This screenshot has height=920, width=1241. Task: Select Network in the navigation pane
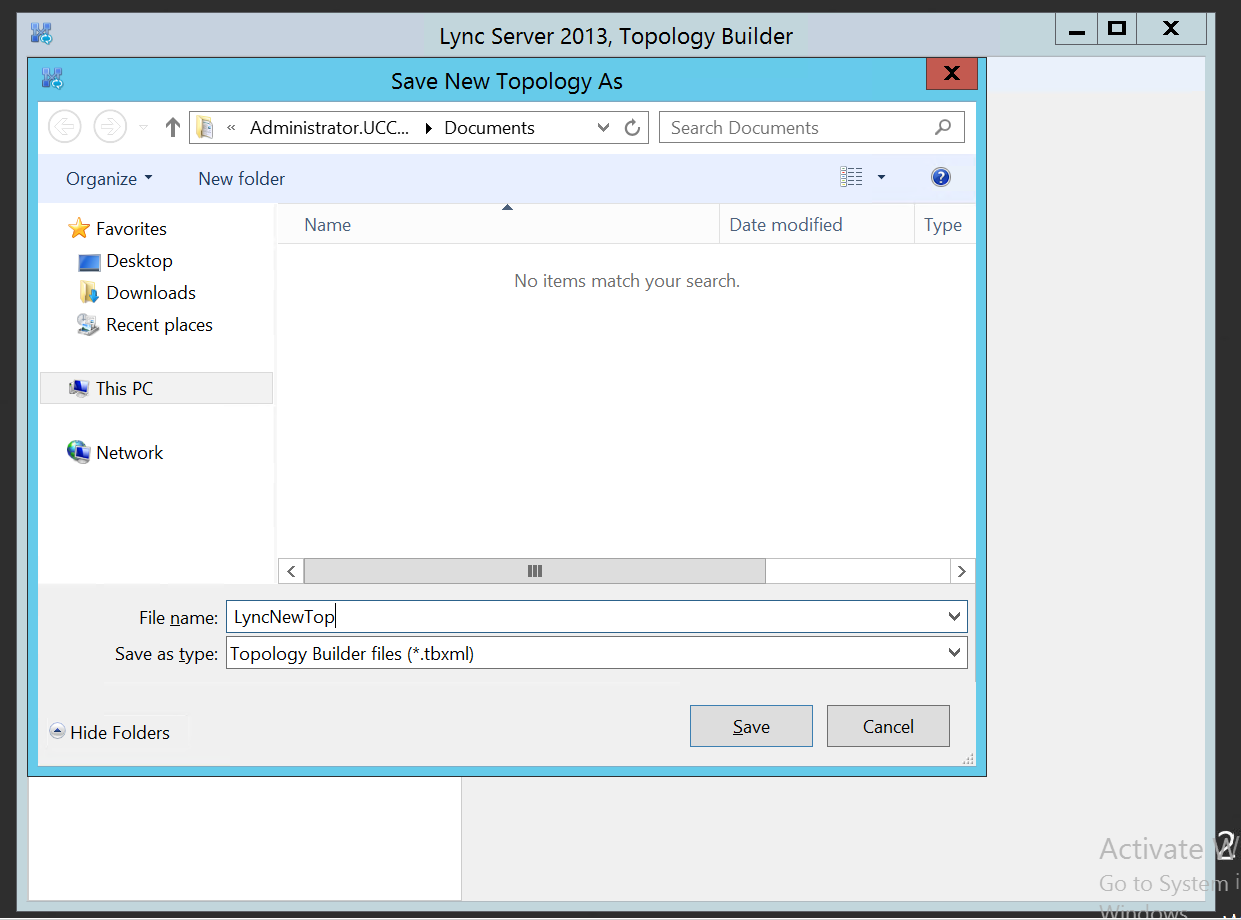pos(129,453)
